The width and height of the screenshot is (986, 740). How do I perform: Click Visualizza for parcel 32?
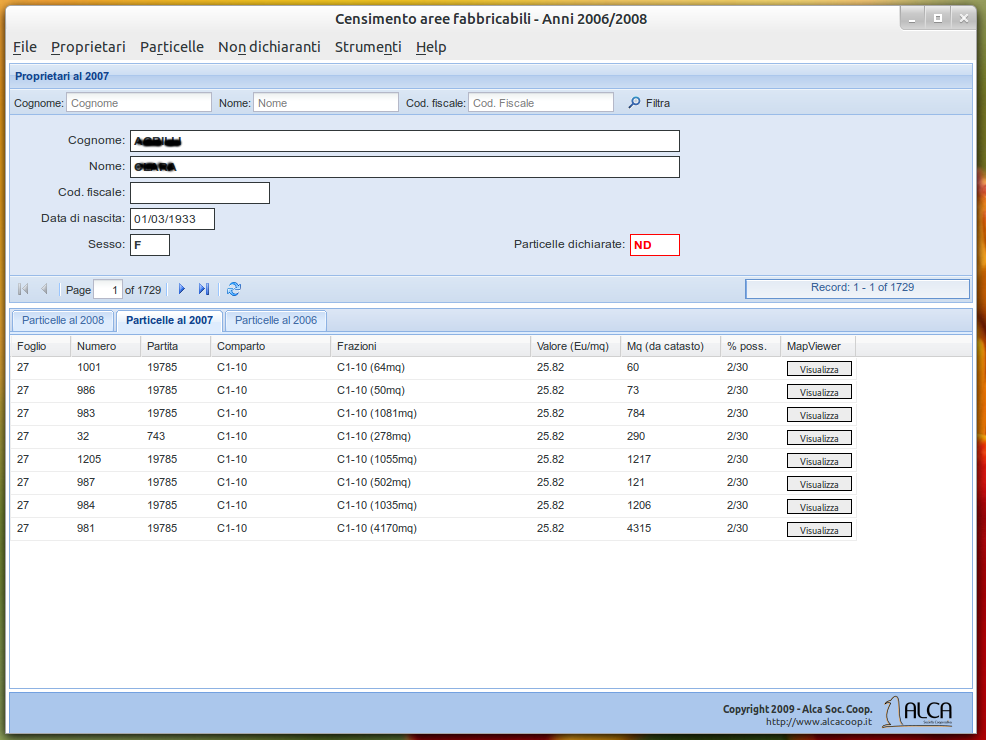coord(819,438)
